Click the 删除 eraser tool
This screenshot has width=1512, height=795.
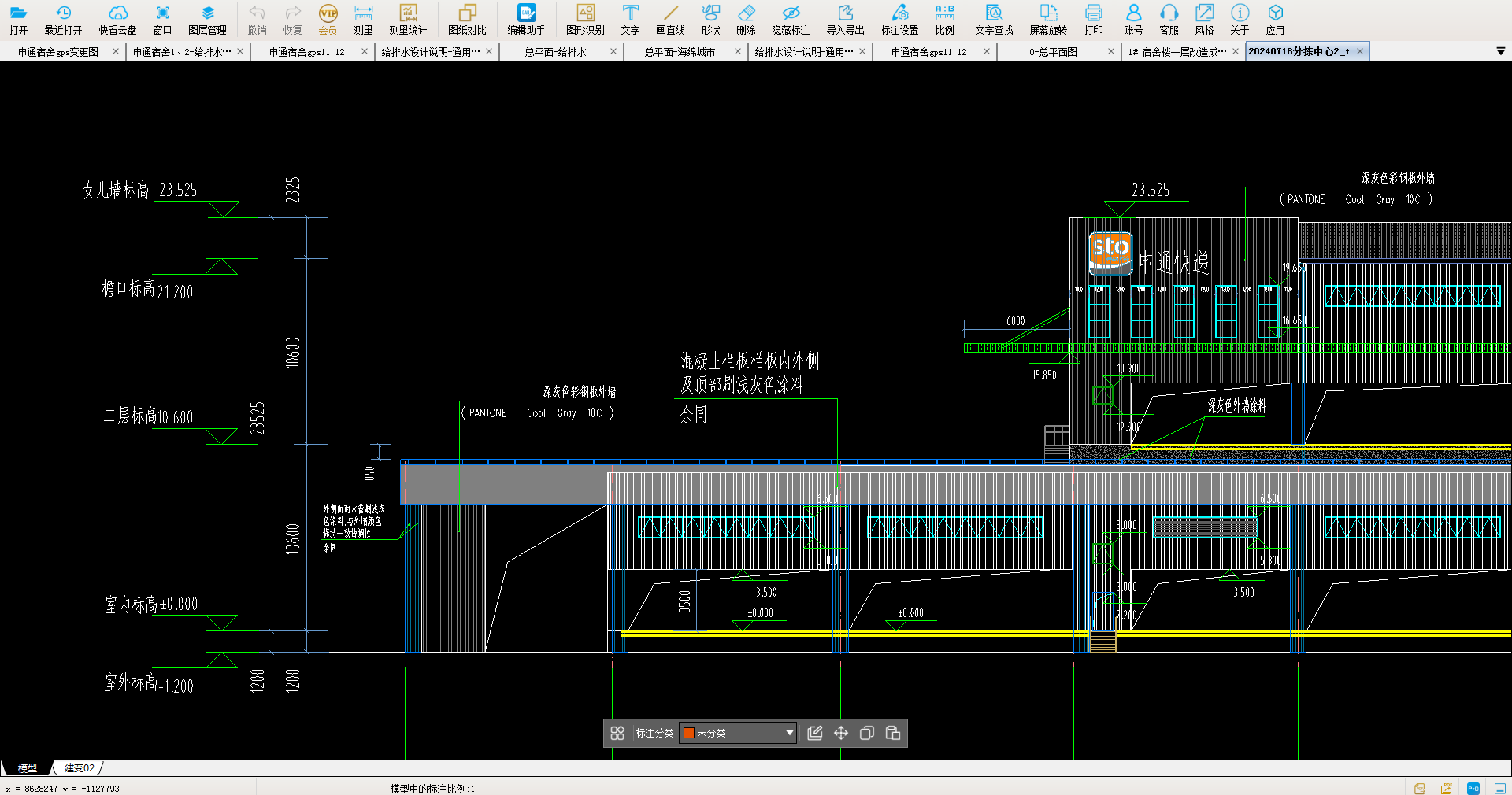point(746,20)
